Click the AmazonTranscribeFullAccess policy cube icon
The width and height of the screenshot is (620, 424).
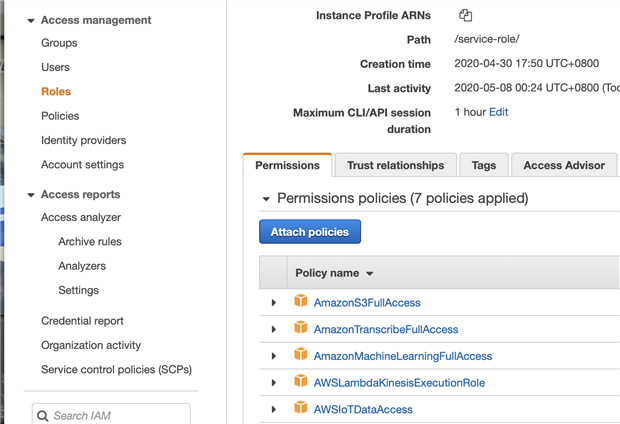(x=301, y=327)
